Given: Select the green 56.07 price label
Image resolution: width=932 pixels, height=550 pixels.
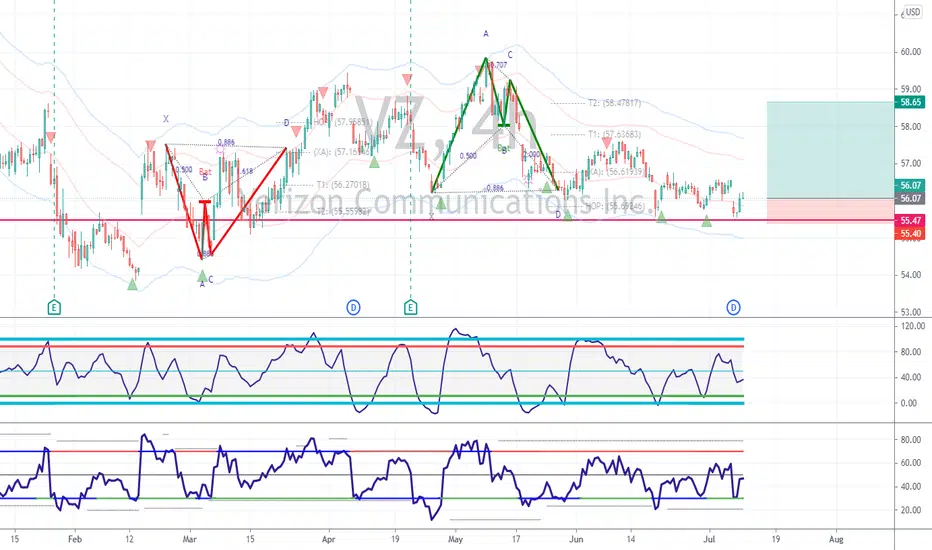Looking at the screenshot, I should (x=910, y=186).
